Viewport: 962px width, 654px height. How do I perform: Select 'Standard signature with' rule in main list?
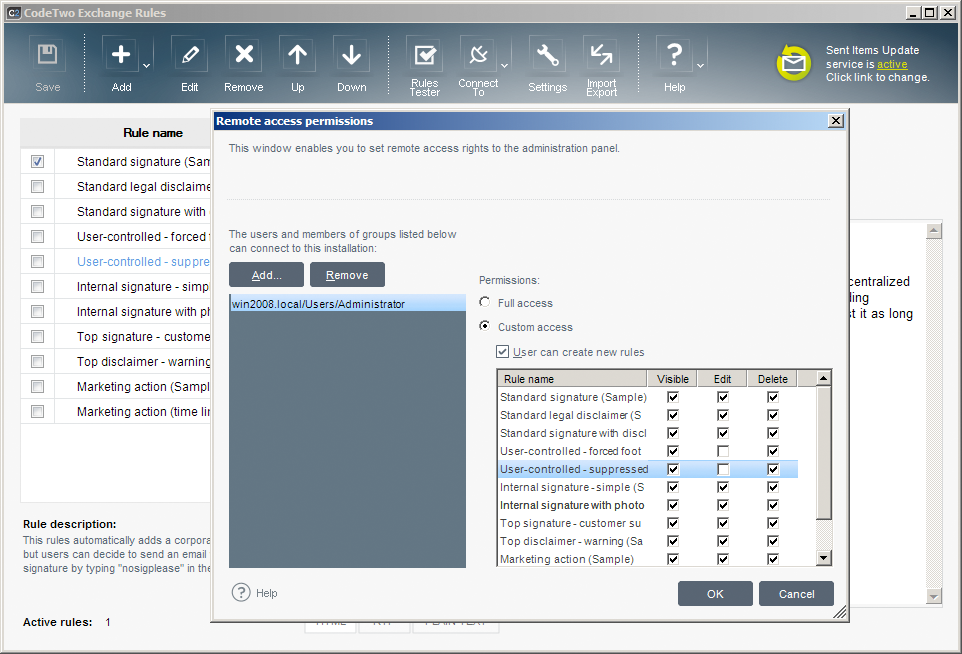coord(141,212)
